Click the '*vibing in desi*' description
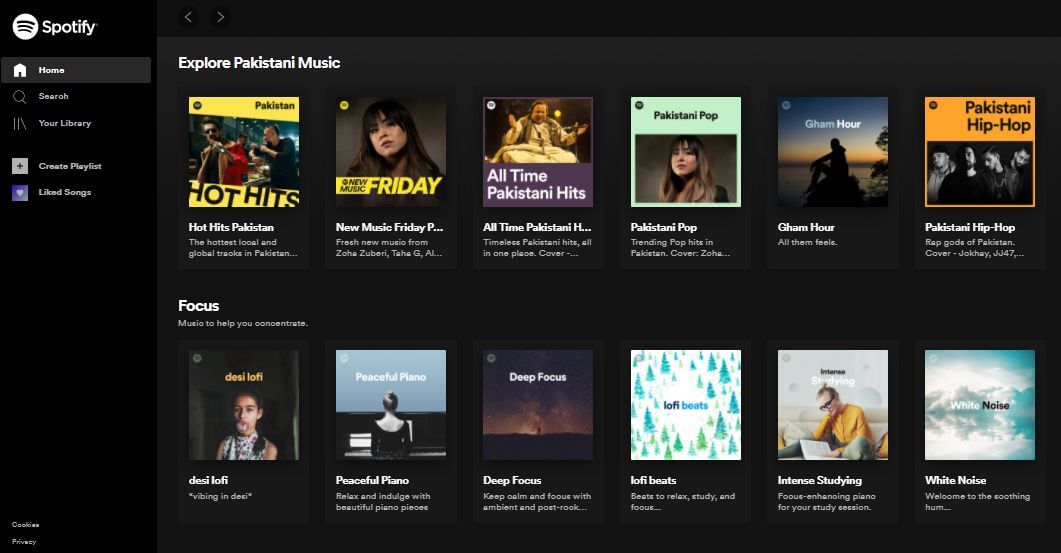This screenshot has height=553, width=1061. point(220,496)
